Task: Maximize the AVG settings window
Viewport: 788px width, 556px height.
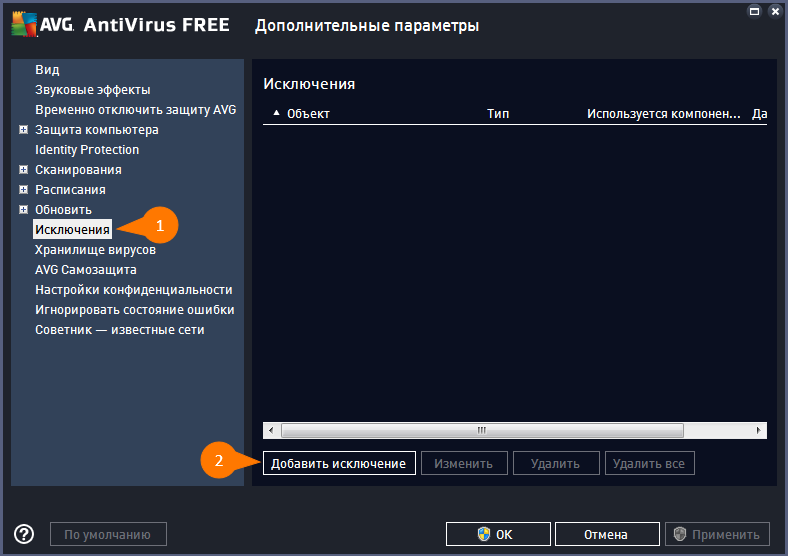Action: (x=754, y=11)
